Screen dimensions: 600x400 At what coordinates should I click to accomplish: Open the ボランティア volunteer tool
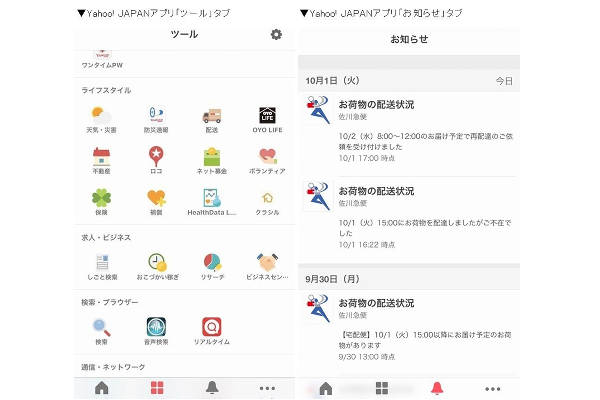pyautogui.click(x=267, y=161)
